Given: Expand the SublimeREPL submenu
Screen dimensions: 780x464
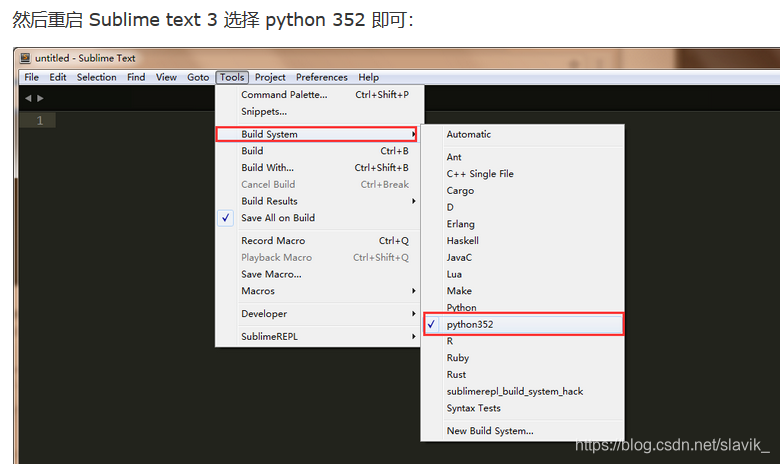Looking at the screenshot, I should click(x=318, y=336).
